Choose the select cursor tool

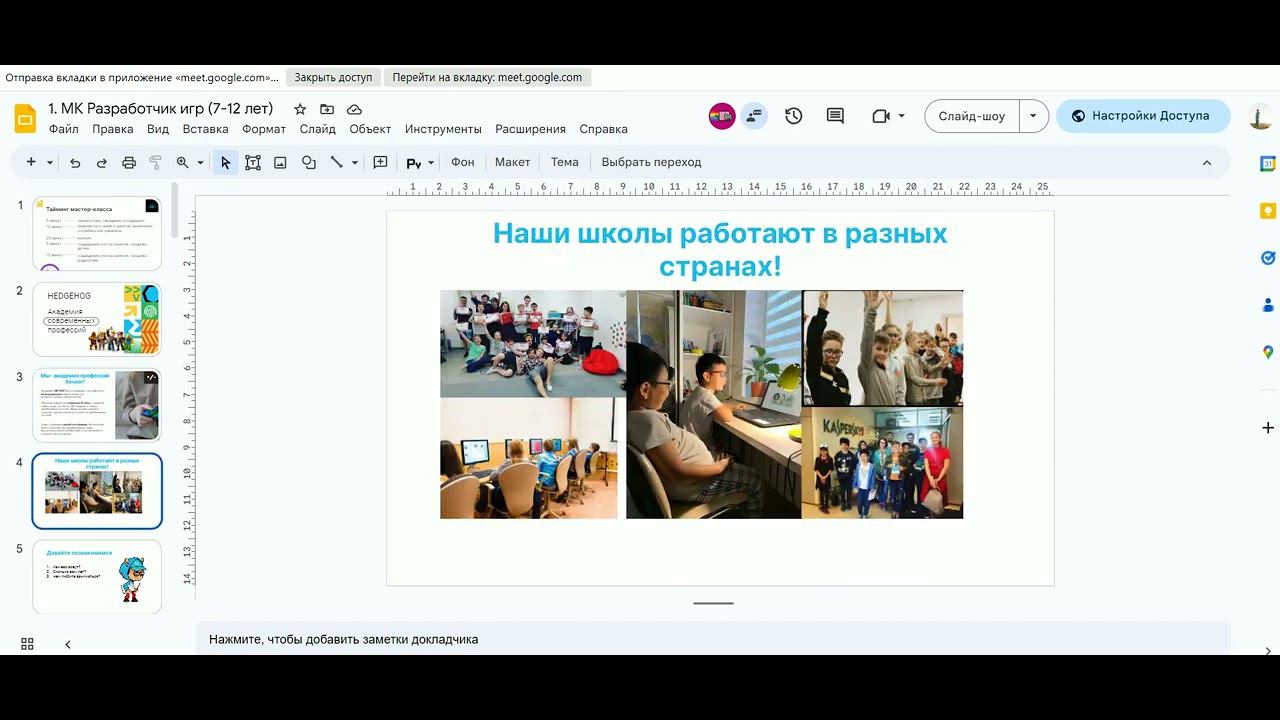coord(225,162)
